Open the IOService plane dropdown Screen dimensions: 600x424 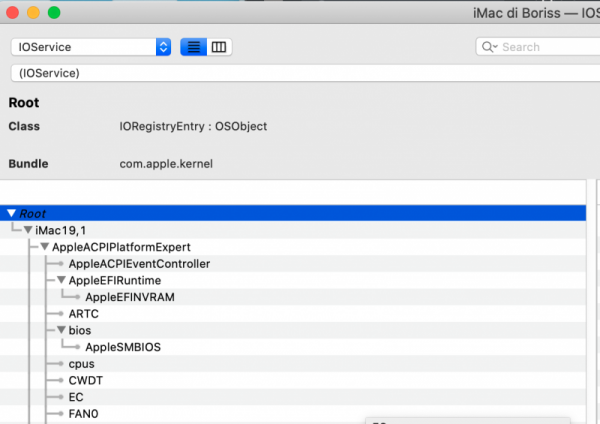[x=91, y=47]
